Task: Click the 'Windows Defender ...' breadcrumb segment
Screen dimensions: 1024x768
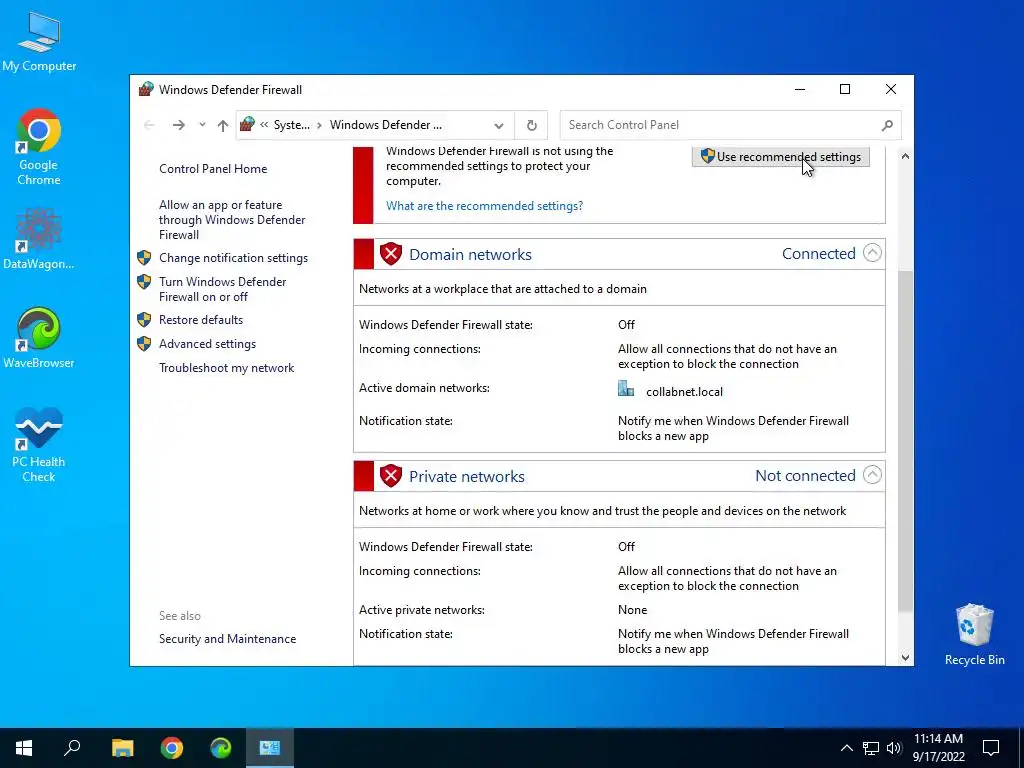Action: 385,125
